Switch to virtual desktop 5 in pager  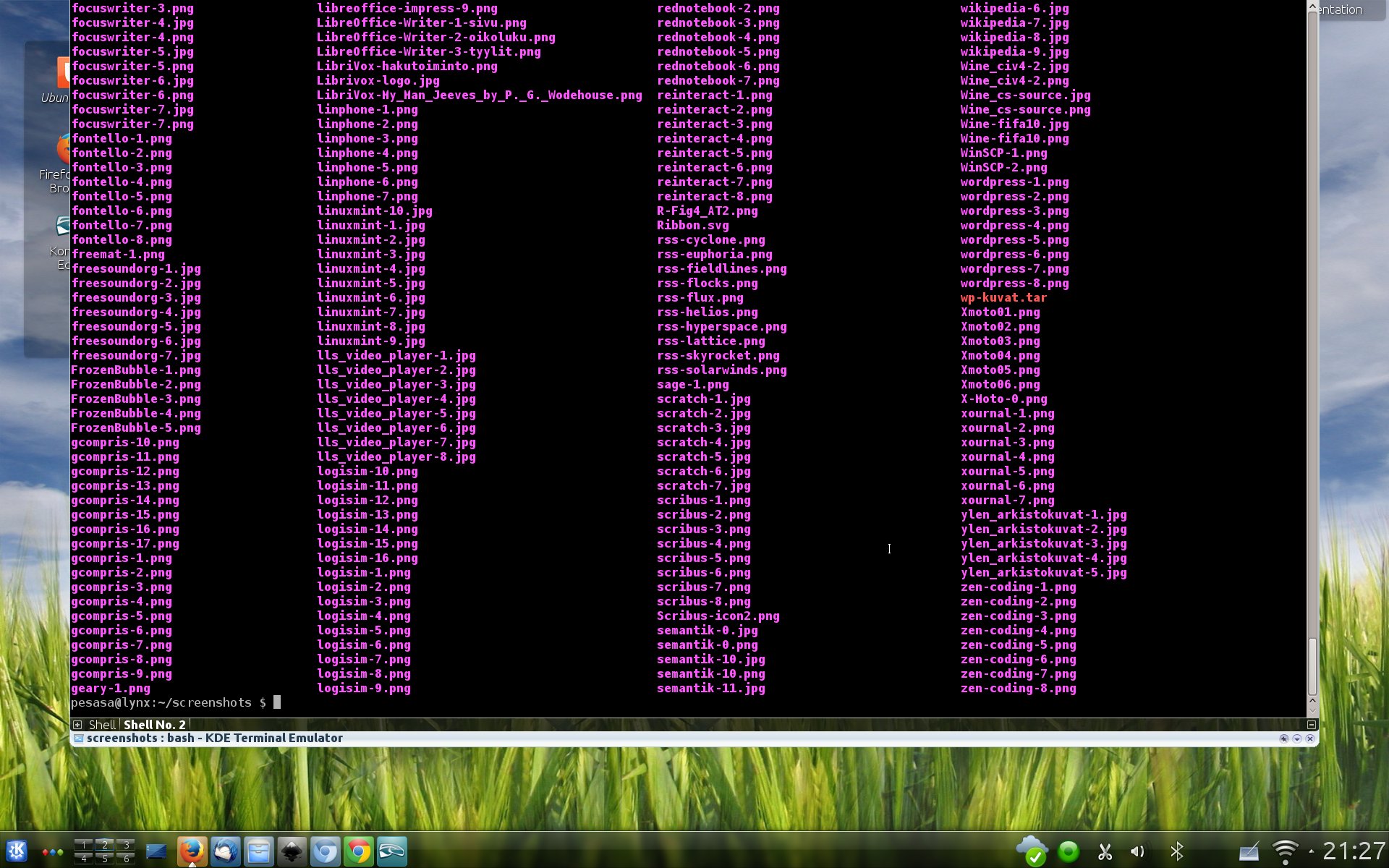coord(105,858)
